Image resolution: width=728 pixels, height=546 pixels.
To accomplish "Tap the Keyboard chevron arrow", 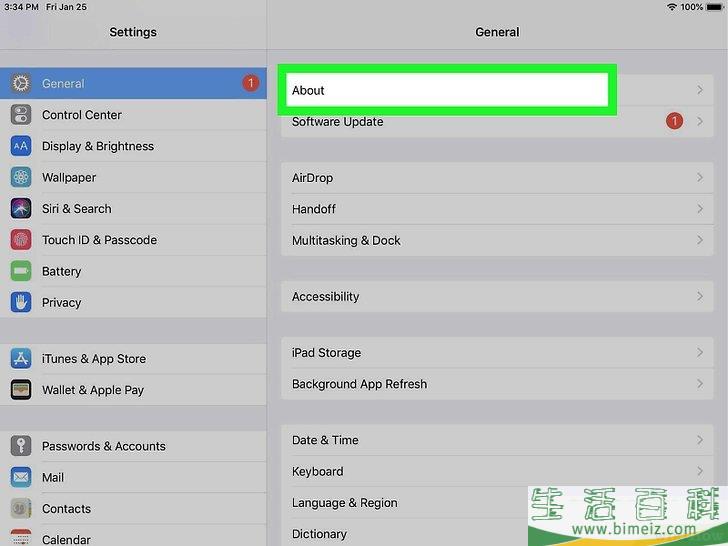I will click(700, 471).
